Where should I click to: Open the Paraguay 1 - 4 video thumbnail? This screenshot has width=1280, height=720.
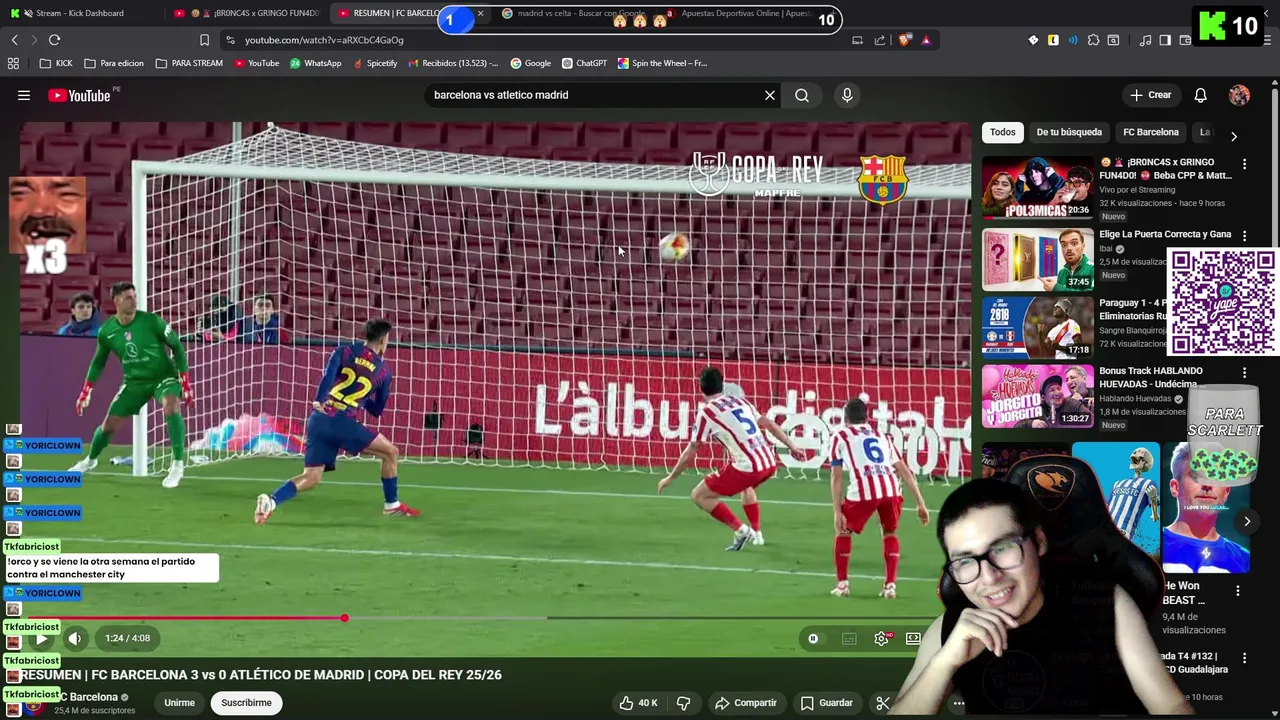1037,327
